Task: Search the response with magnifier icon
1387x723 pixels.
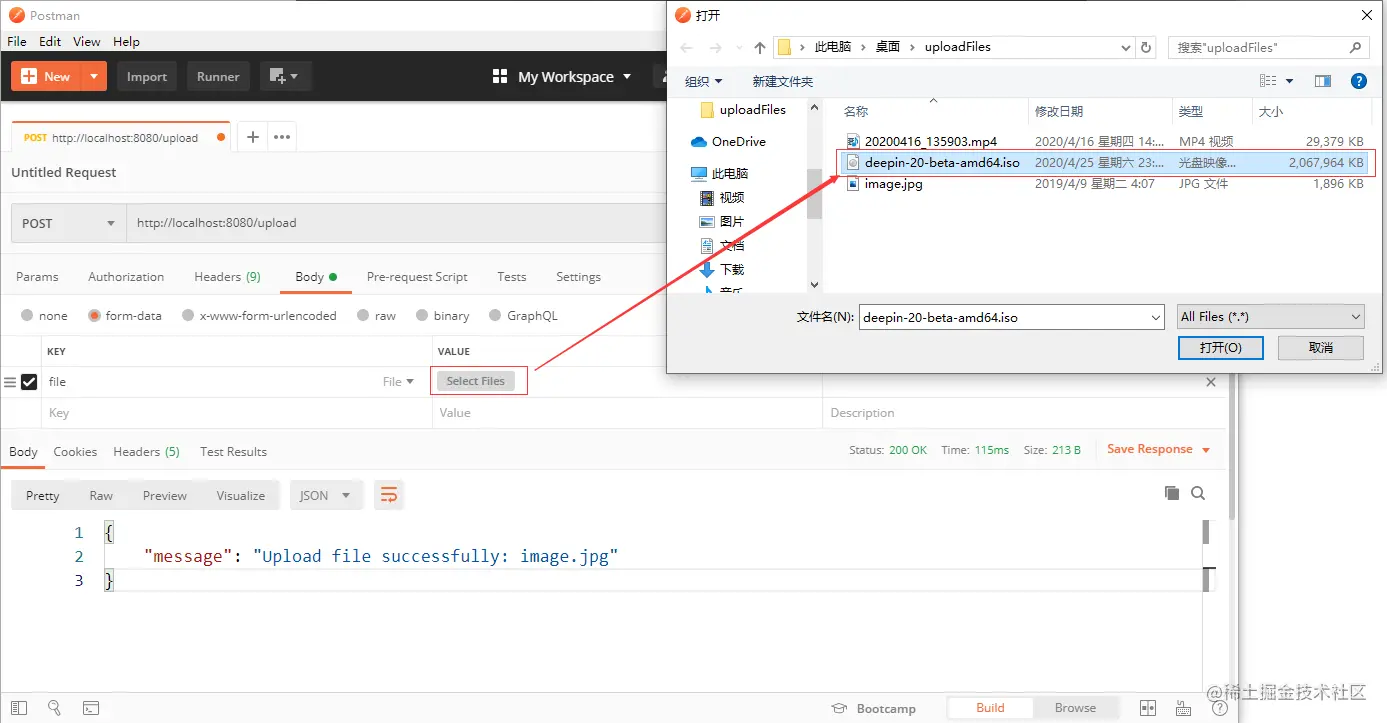Action: [x=1198, y=493]
